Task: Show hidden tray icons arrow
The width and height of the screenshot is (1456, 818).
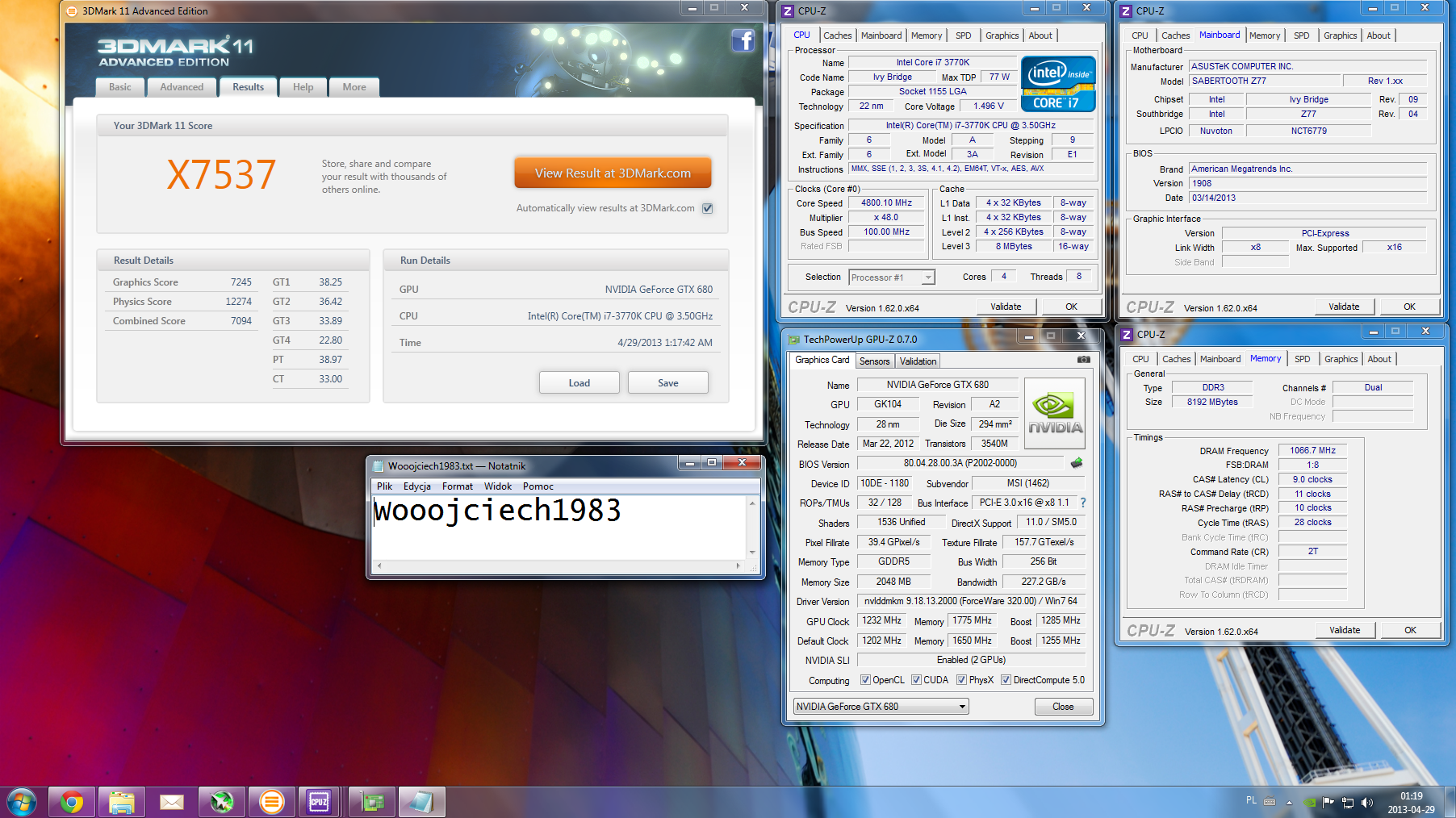Action: 1289,803
